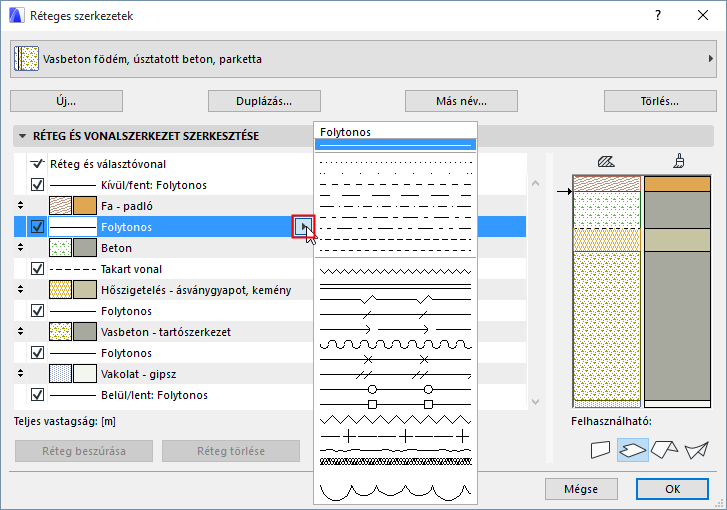The width and height of the screenshot is (727, 510).
Task: Click the reorder handle of Vakolat - gipsz row
Action: point(20,373)
